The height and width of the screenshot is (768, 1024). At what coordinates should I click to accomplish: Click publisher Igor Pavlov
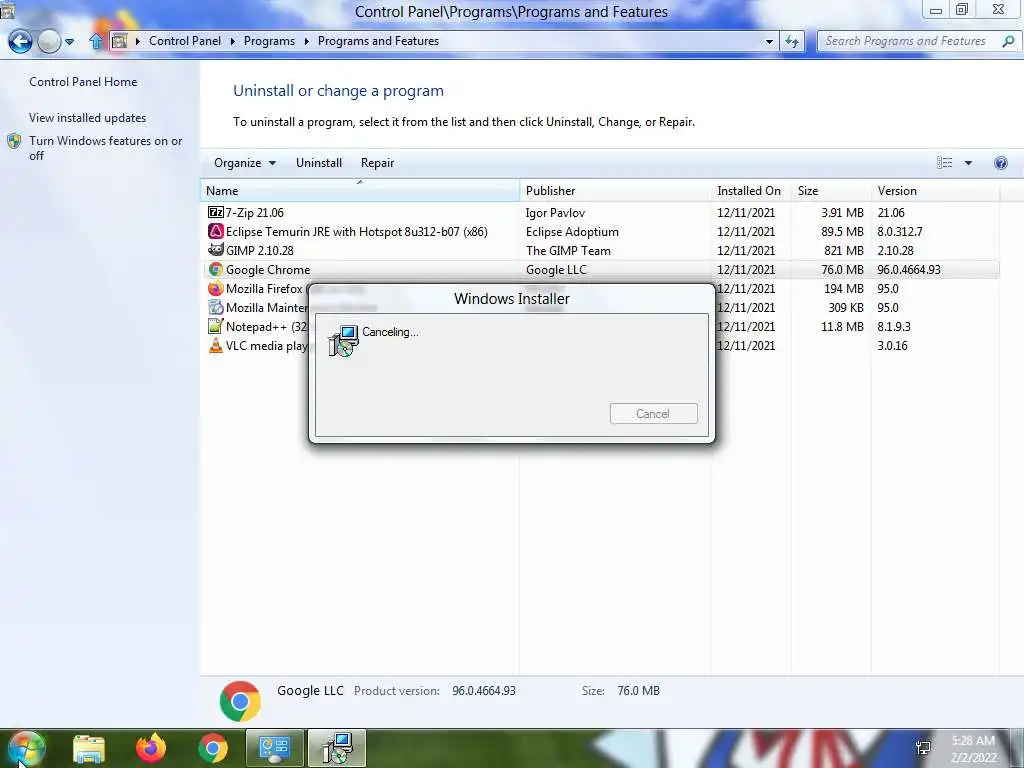pos(555,213)
